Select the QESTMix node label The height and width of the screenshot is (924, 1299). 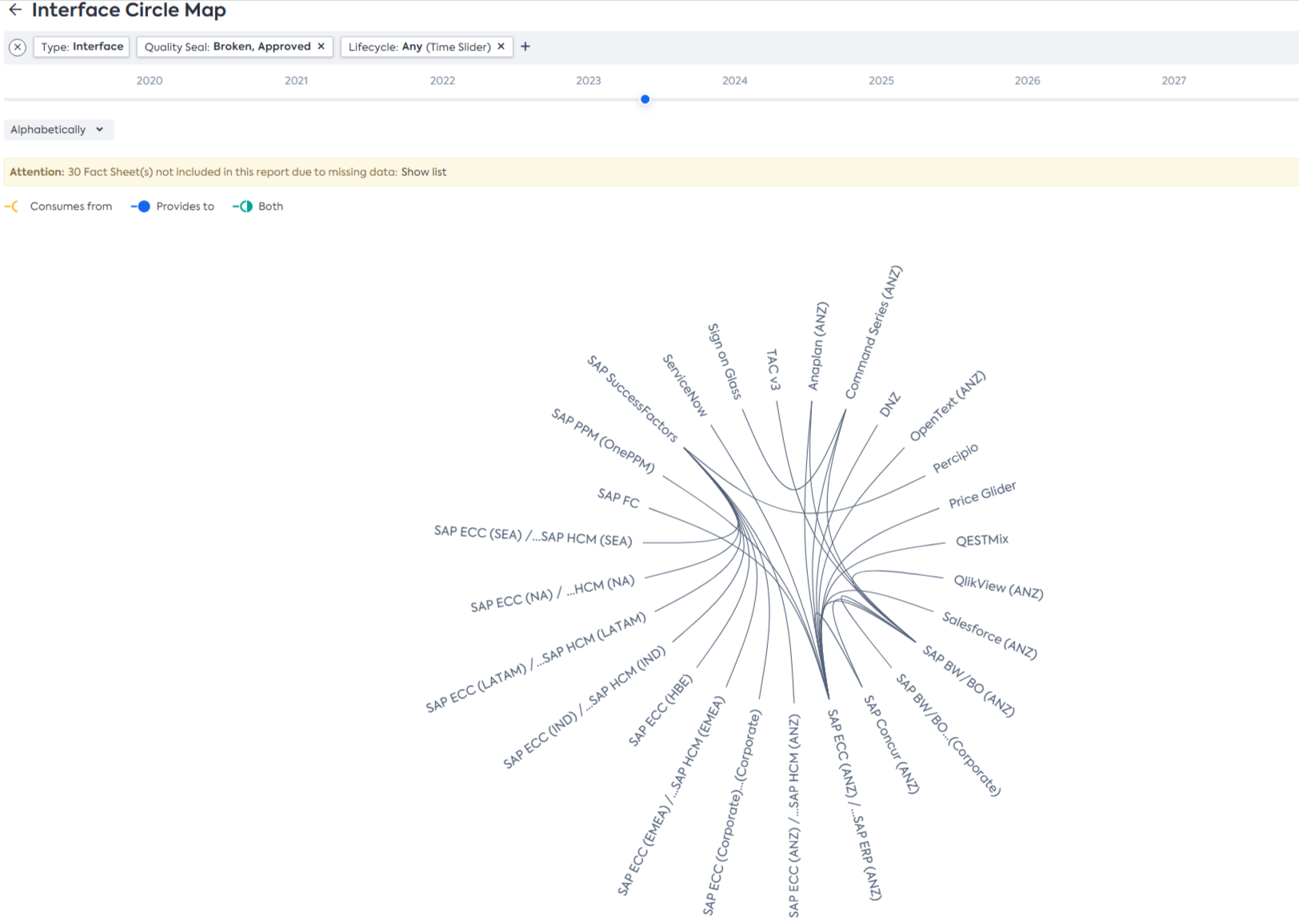(982, 540)
